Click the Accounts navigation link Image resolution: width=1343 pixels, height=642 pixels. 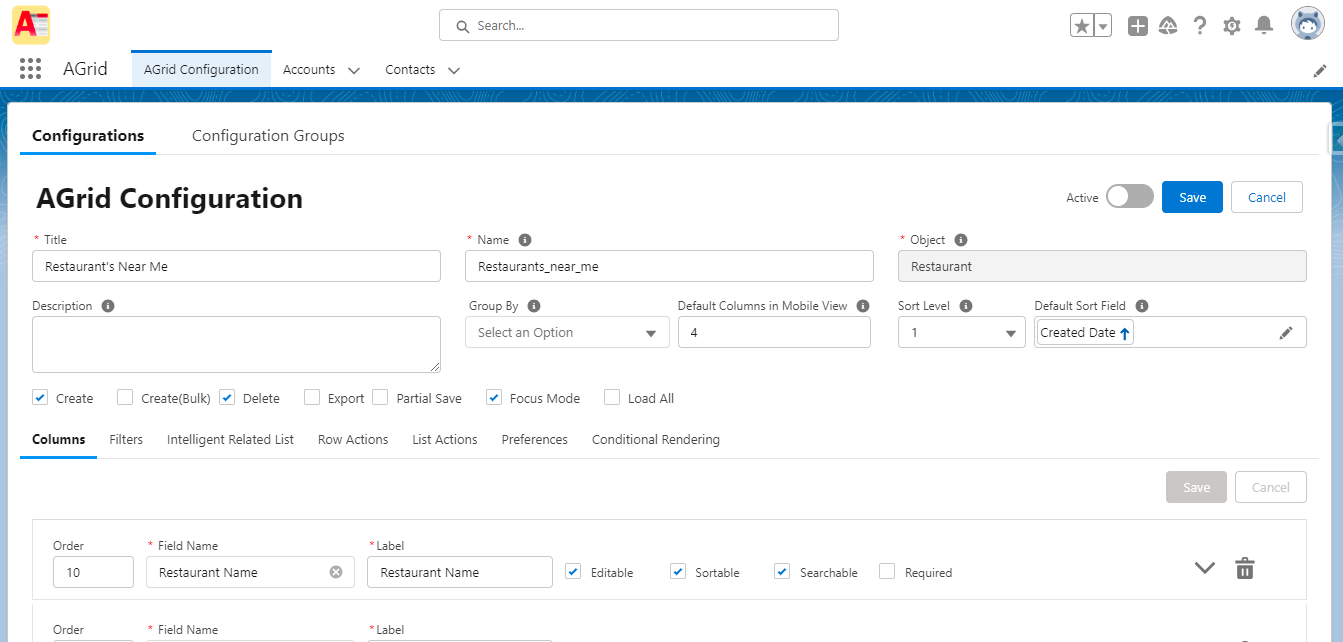point(309,69)
